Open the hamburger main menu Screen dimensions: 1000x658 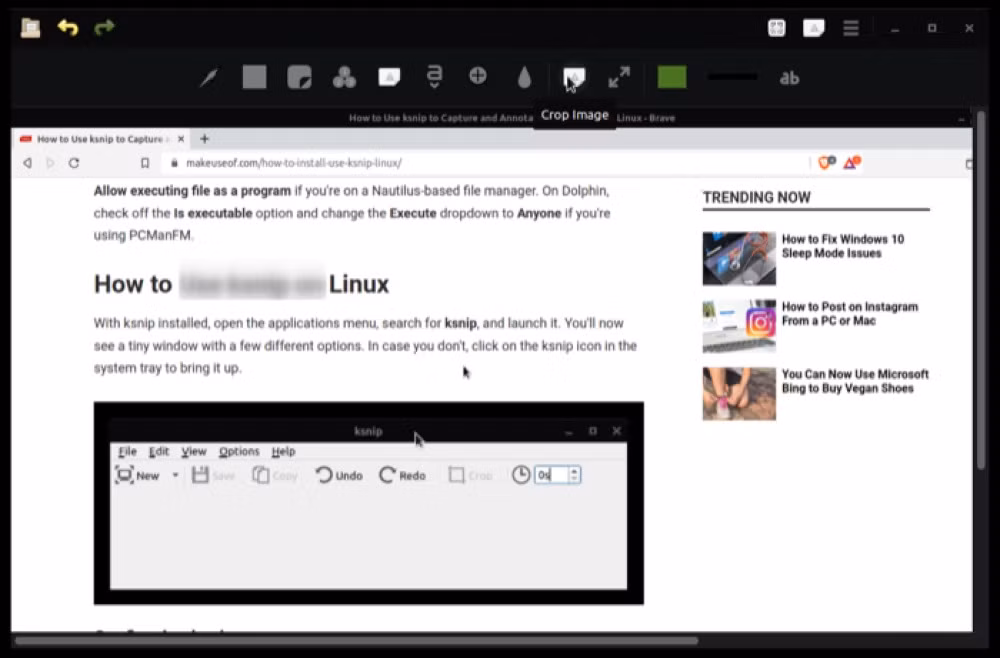[851, 28]
